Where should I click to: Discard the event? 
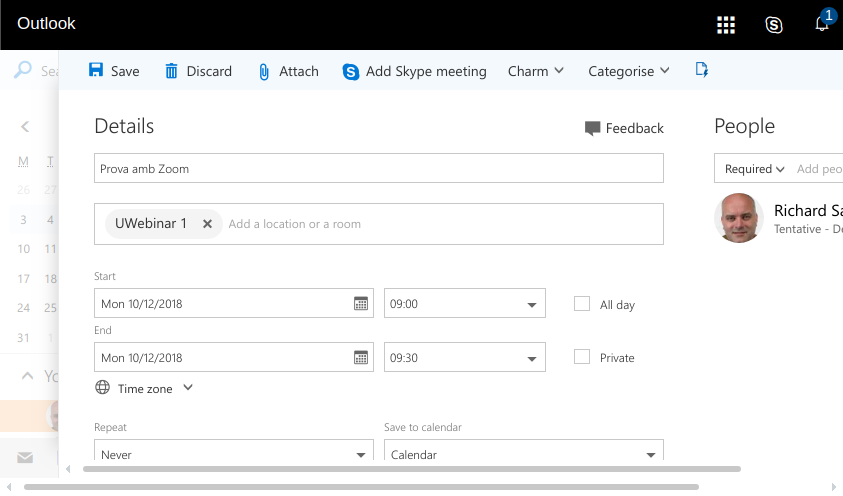point(198,71)
